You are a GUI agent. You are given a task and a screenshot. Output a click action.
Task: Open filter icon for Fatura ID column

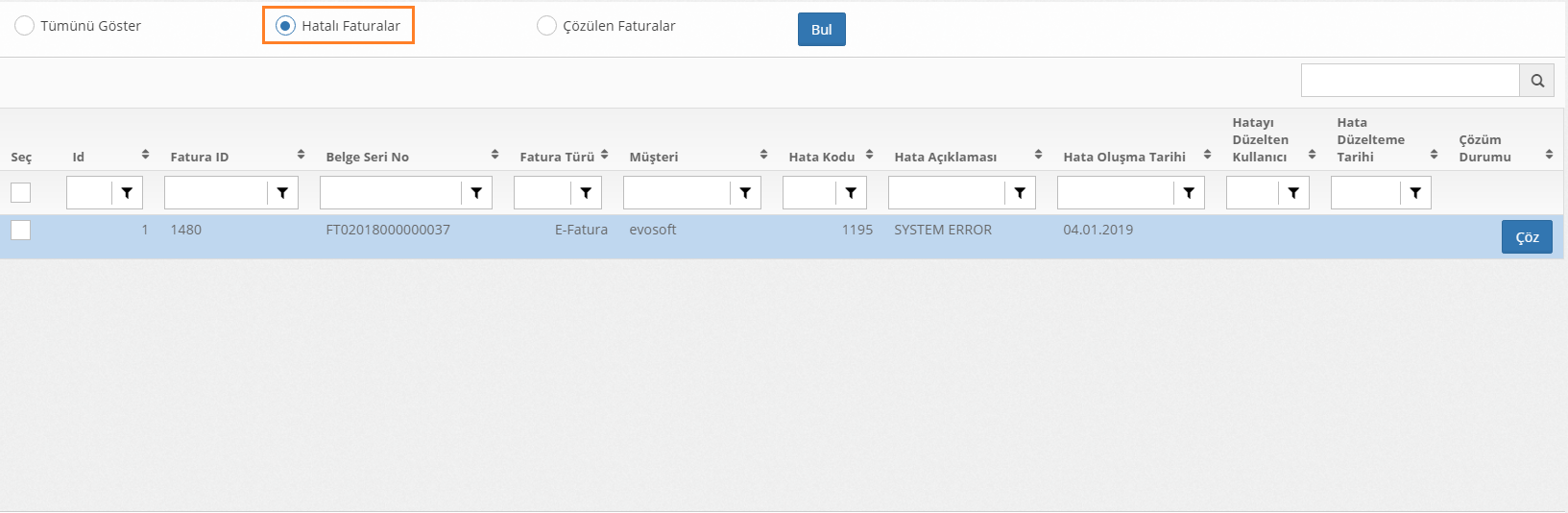click(x=282, y=193)
